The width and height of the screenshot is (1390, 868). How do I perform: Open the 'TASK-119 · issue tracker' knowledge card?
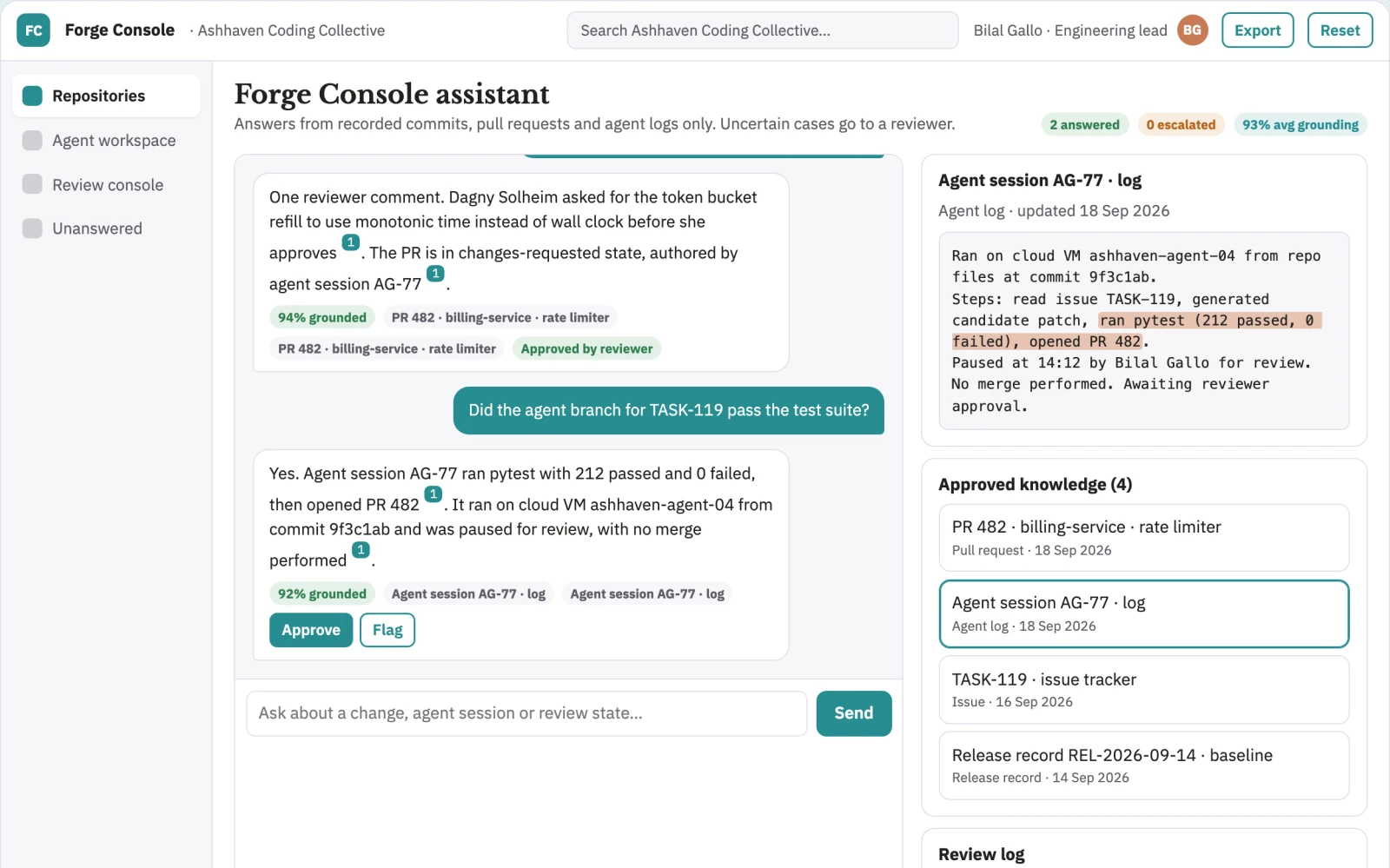click(1143, 690)
